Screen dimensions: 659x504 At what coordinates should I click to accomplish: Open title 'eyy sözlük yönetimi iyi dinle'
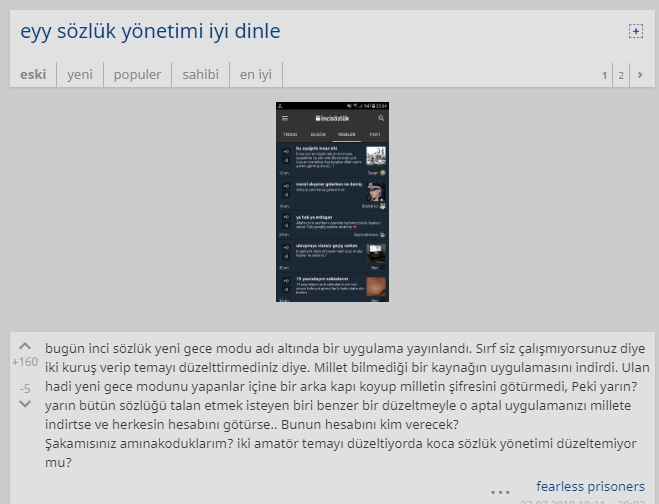pyautogui.click(x=150, y=31)
